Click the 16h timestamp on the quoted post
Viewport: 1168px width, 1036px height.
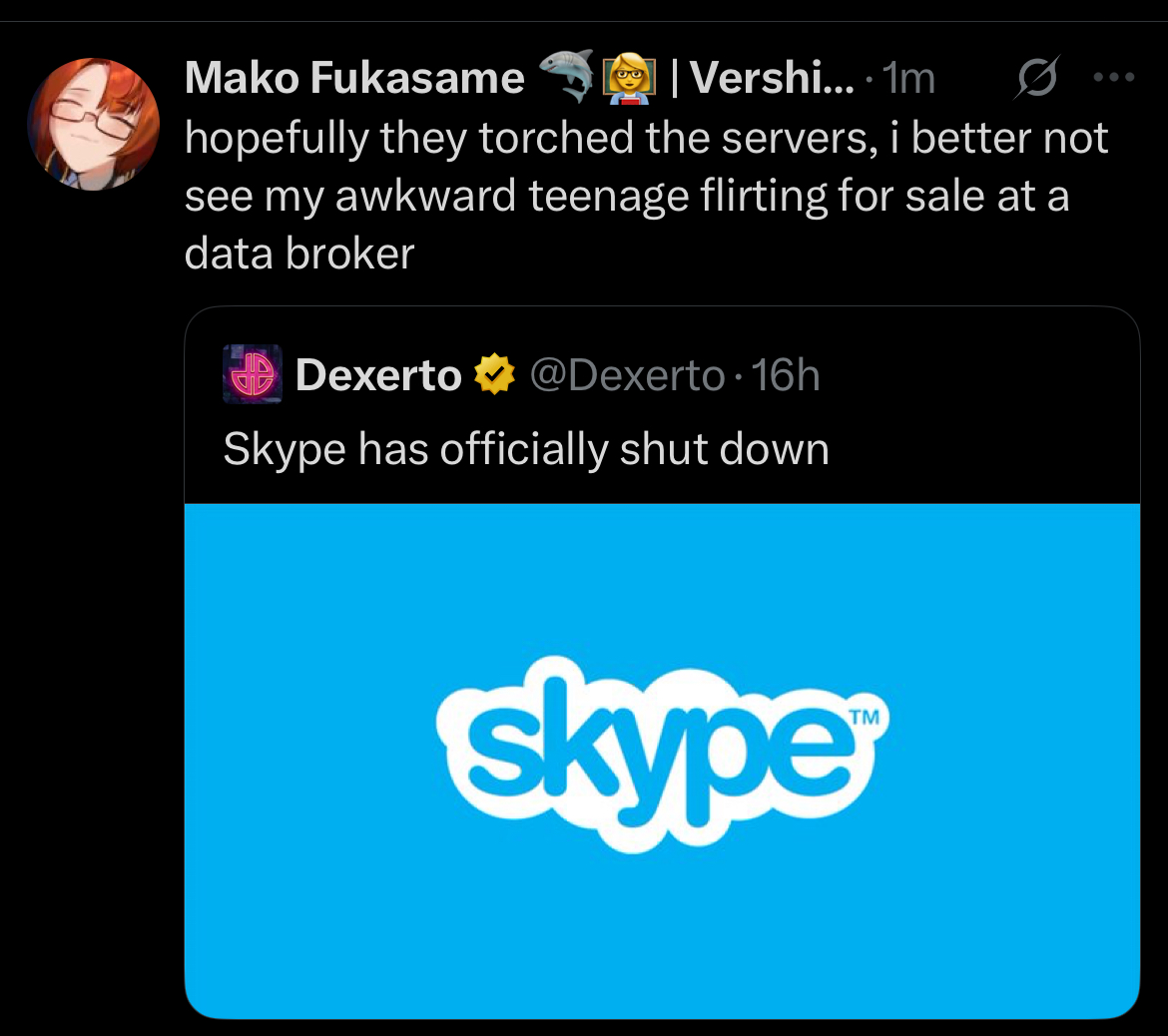[x=786, y=375]
